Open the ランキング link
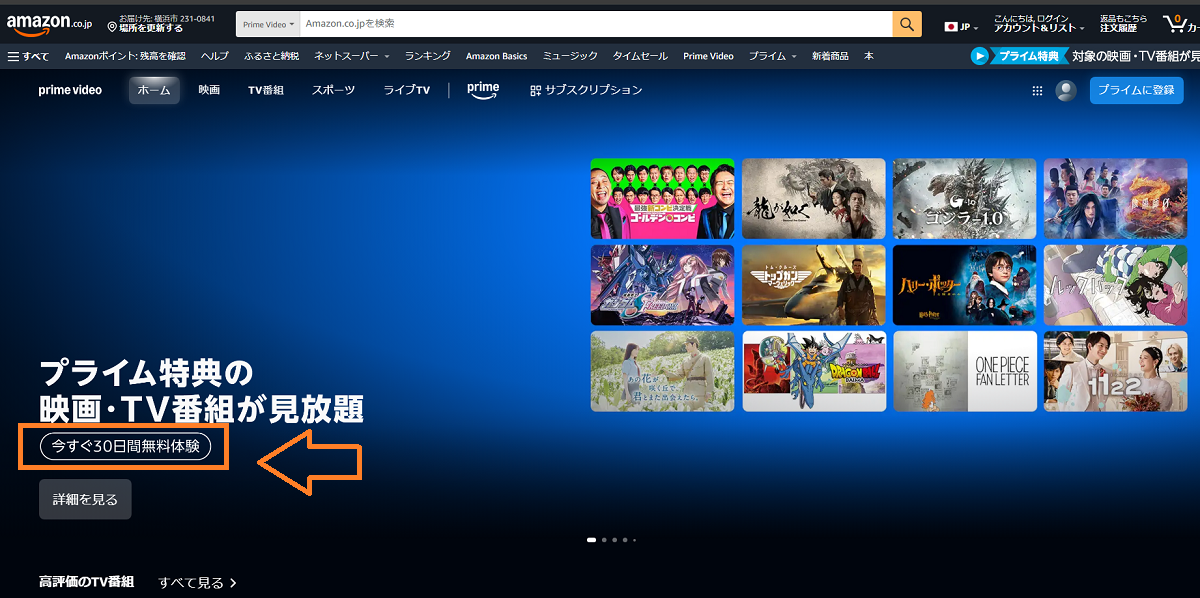The height and width of the screenshot is (598, 1200). coord(427,56)
